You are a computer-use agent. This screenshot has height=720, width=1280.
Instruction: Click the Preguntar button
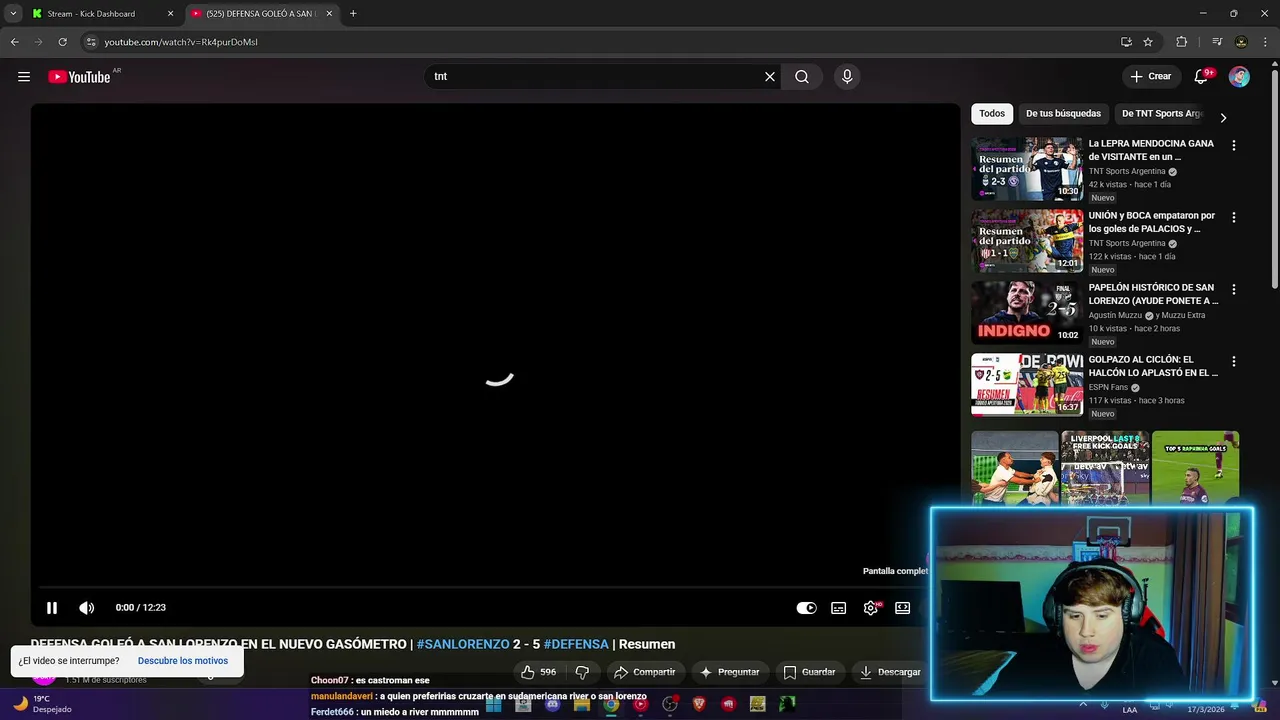pos(729,672)
